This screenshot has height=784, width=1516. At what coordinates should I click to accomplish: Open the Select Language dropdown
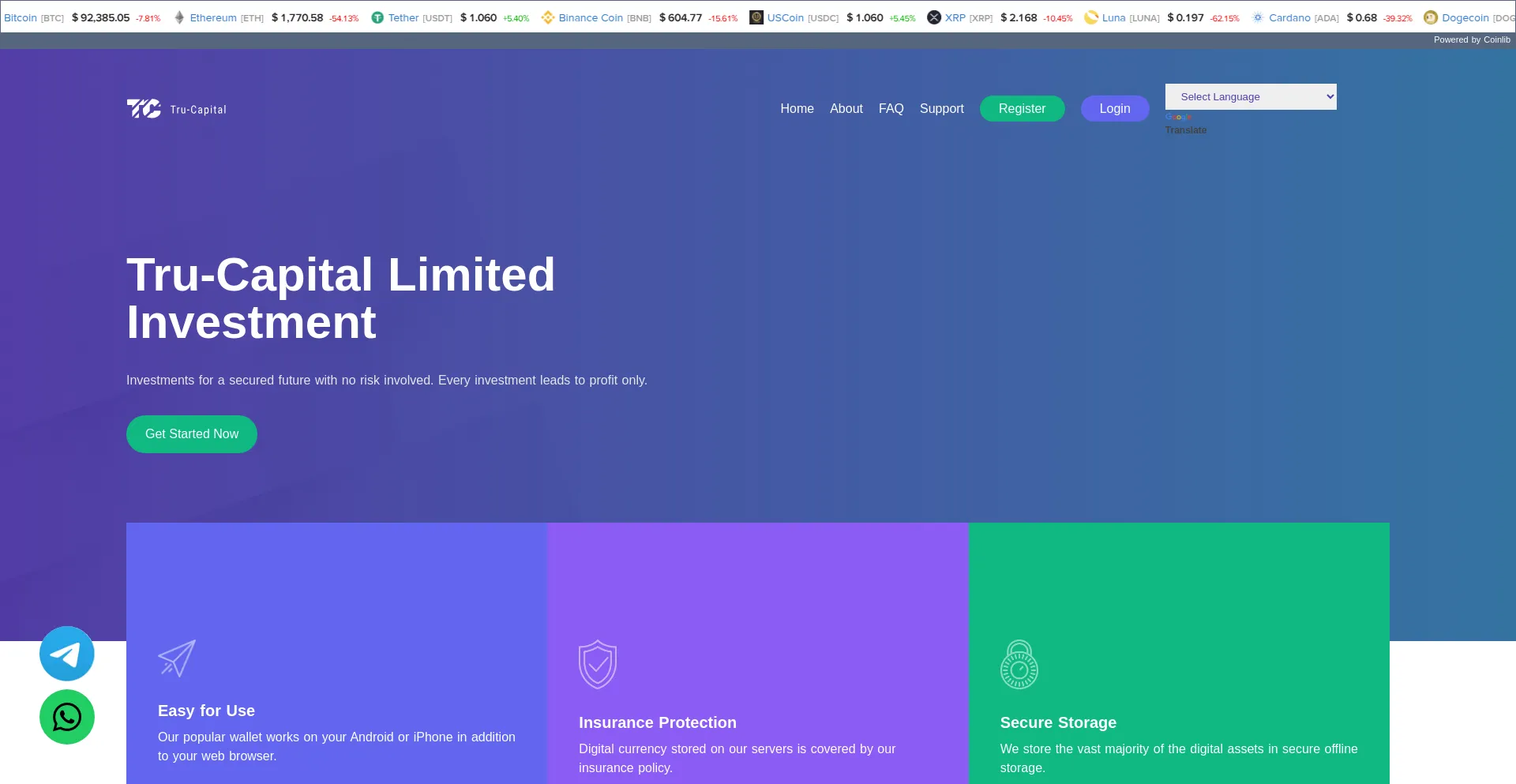tap(1250, 96)
